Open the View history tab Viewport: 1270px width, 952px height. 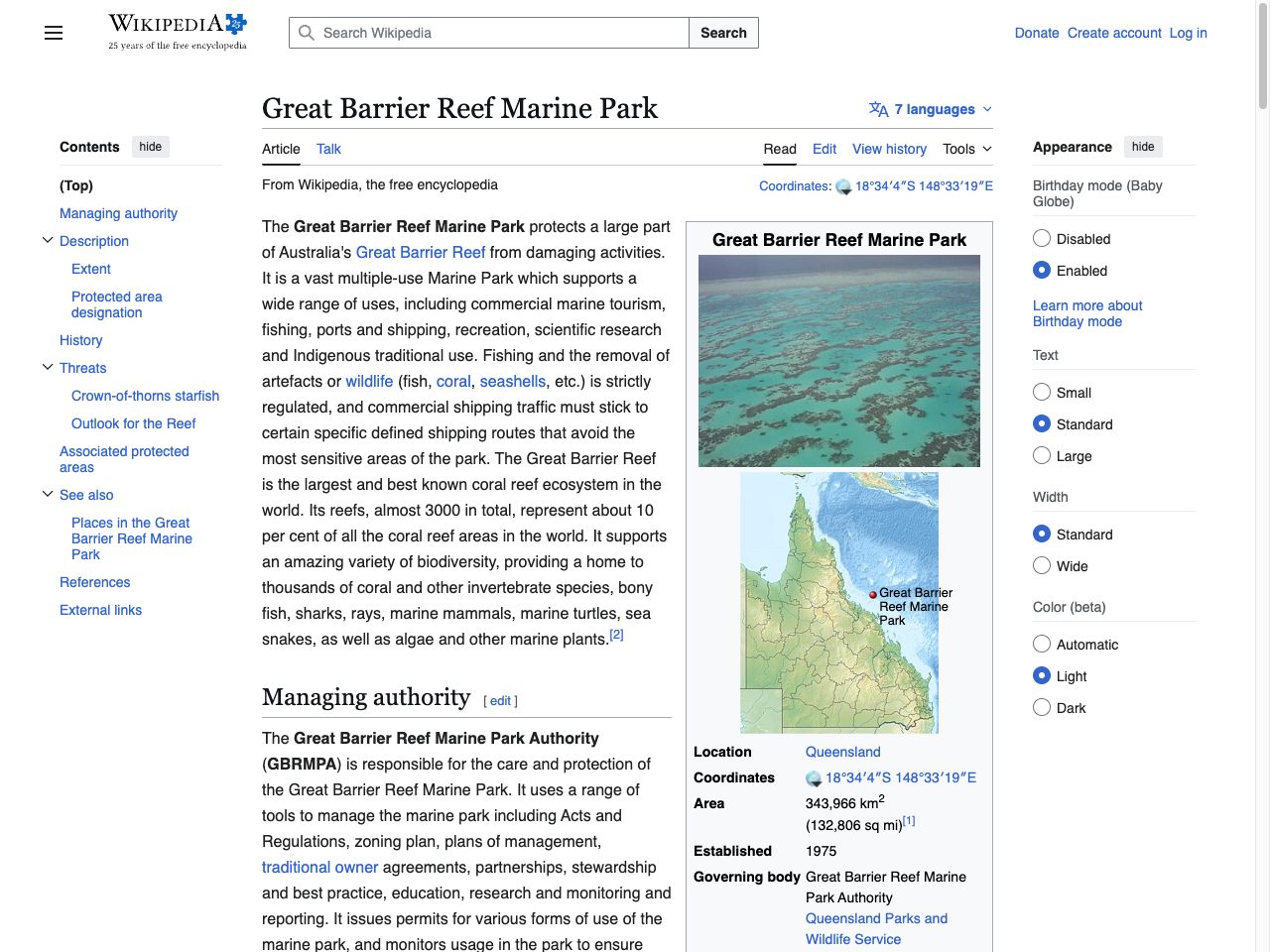coord(889,149)
